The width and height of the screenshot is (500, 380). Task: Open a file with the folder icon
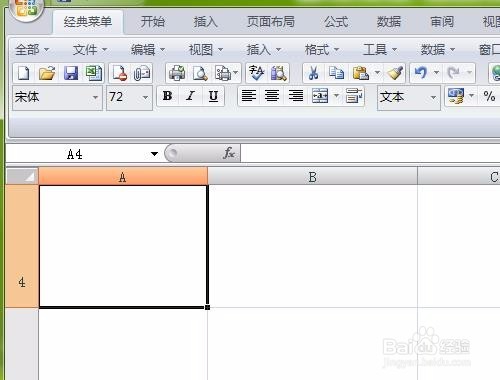(x=47, y=73)
